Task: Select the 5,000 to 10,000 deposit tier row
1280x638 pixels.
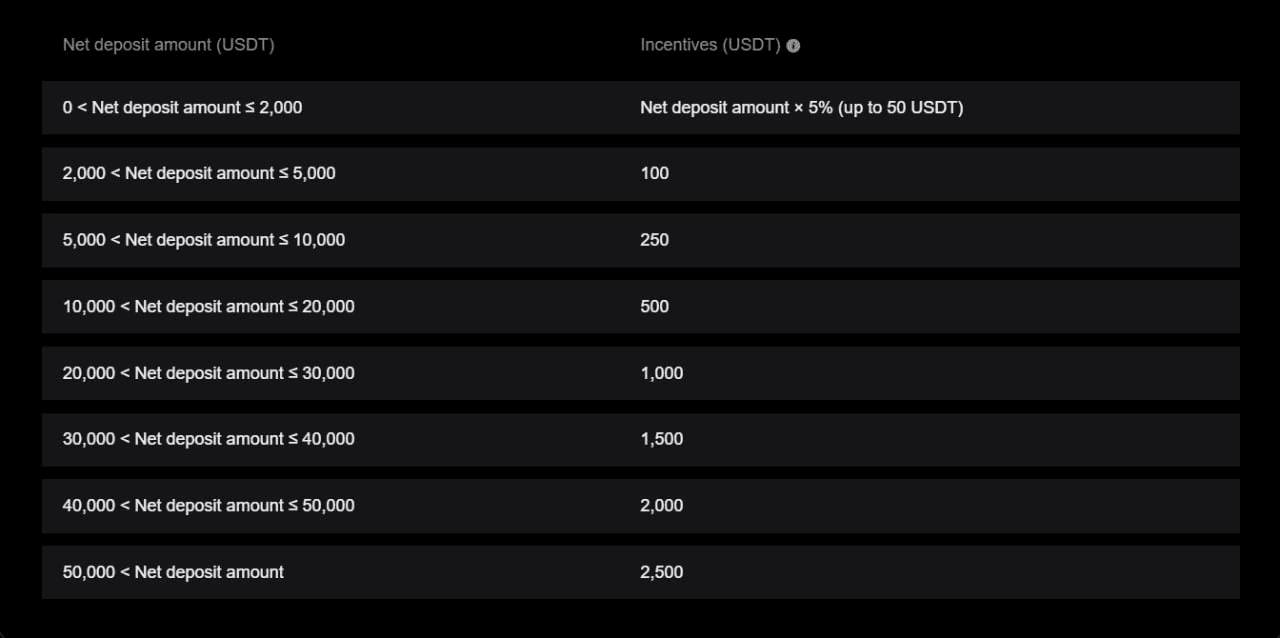Action: 641,240
